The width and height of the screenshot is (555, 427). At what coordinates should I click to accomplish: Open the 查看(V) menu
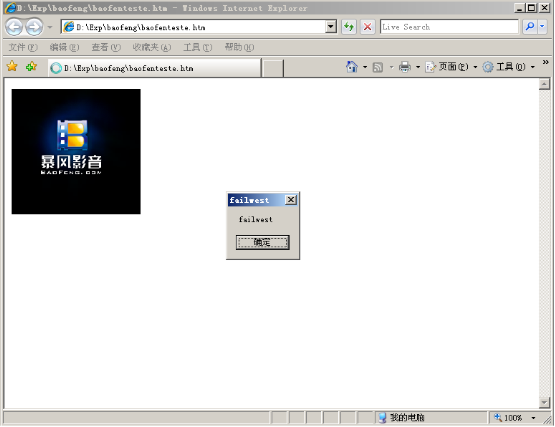click(x=106, y=47)
